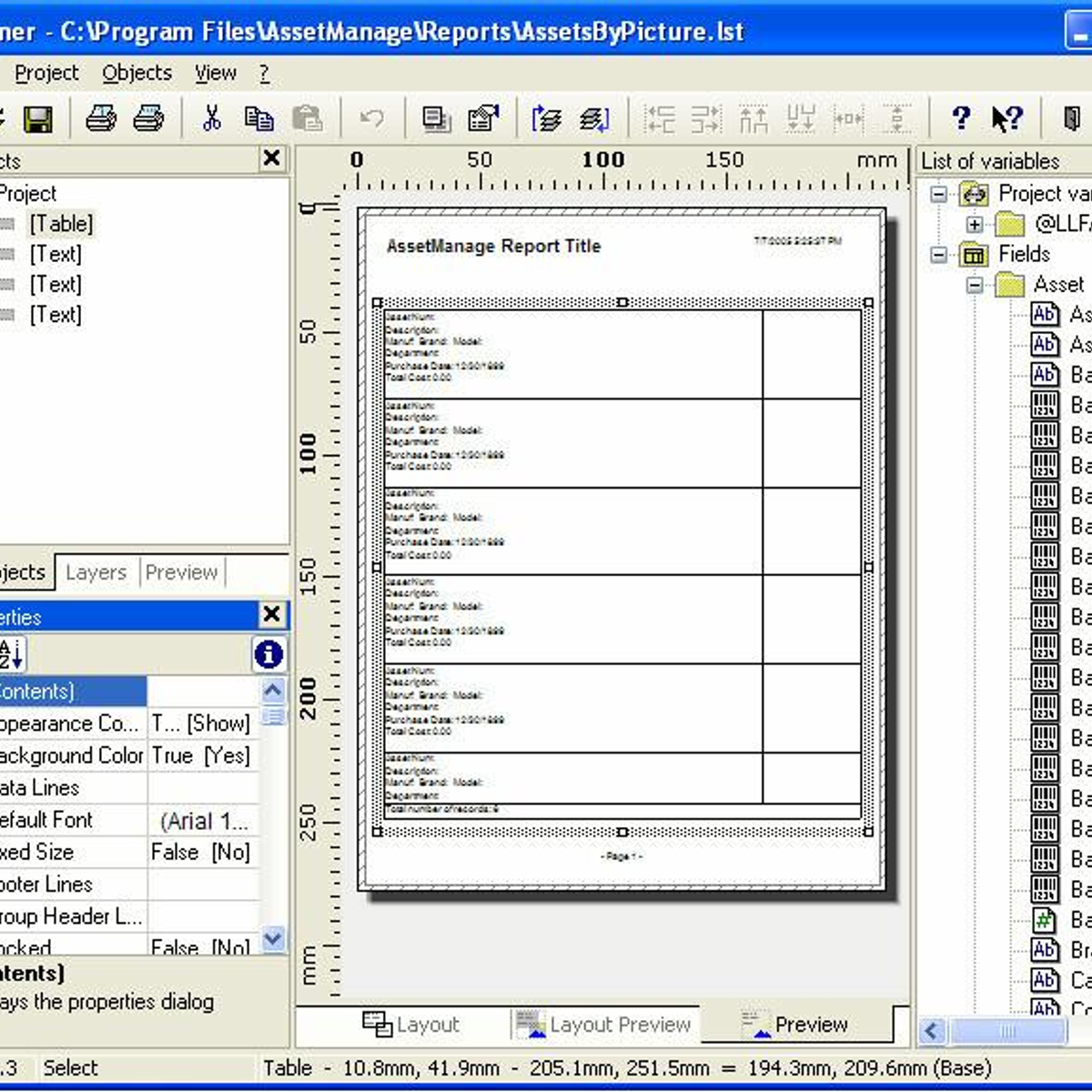Switch to the Layout Preview tab
Screen dimensions: 1092x1092
click(x=604, y=1025)
